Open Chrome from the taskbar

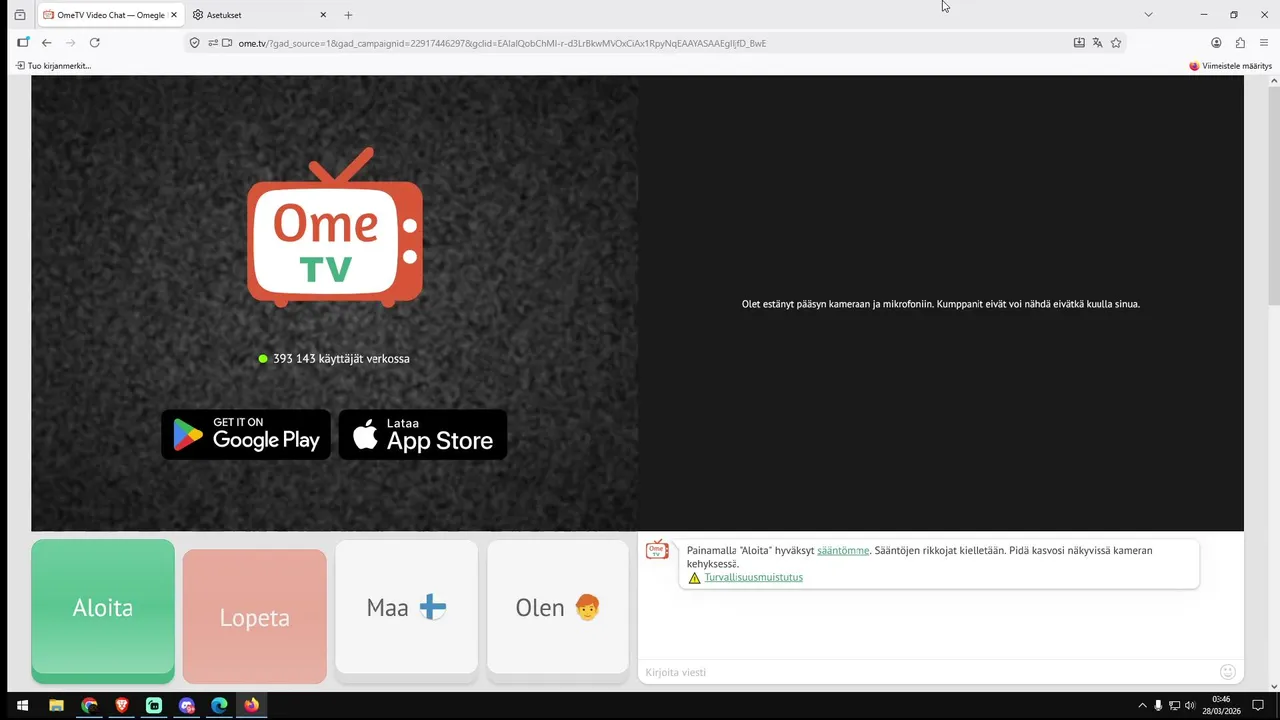(x=89, y=705)
